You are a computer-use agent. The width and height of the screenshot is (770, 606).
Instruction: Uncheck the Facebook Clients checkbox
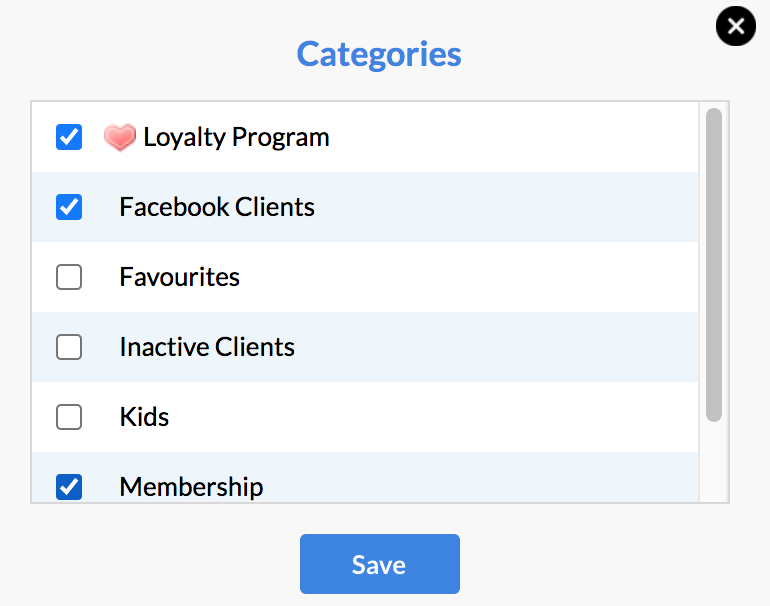(x=69, y=207)
